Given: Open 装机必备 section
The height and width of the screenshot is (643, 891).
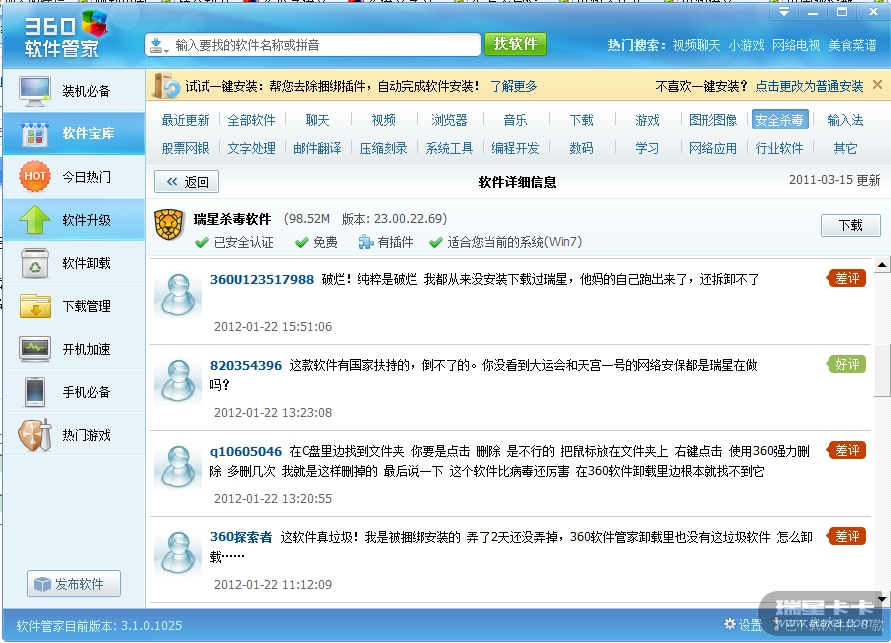Looking at the screenshot, I should pos(74,91).
